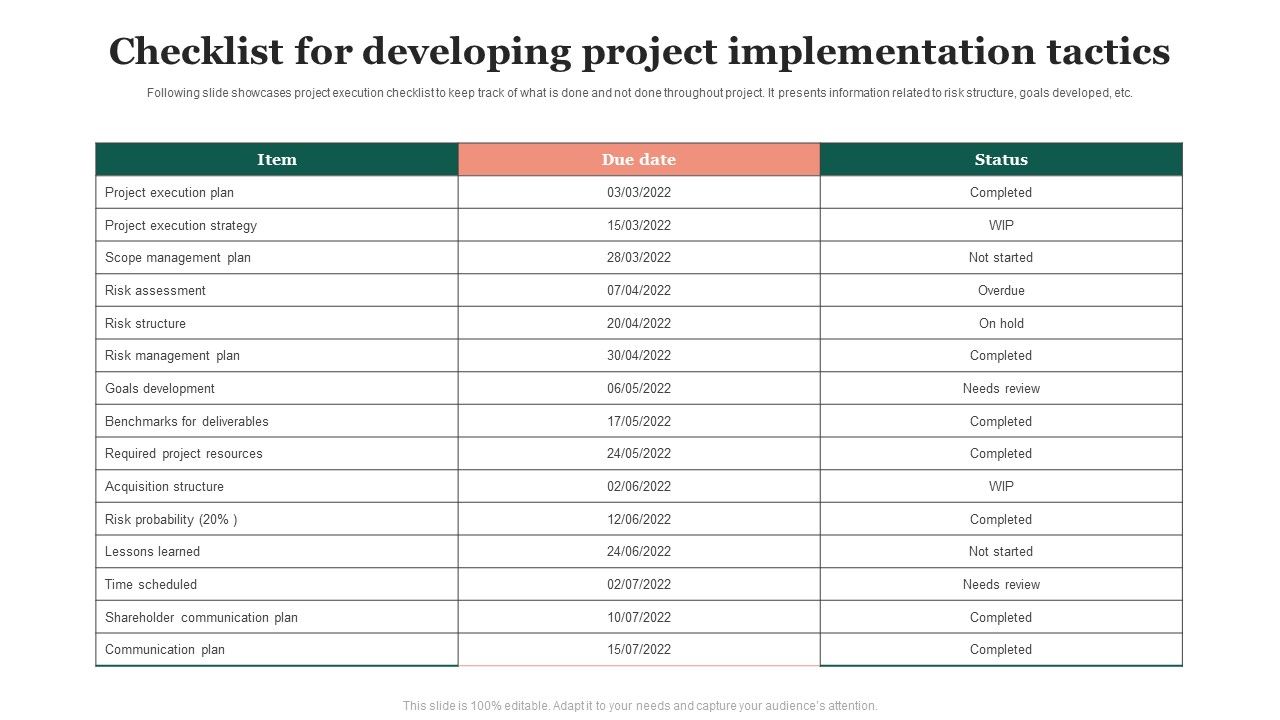Screen dimensions: 1280x720
Task: Click the due date 02/06/2022
Action: (x=639, y=487)
